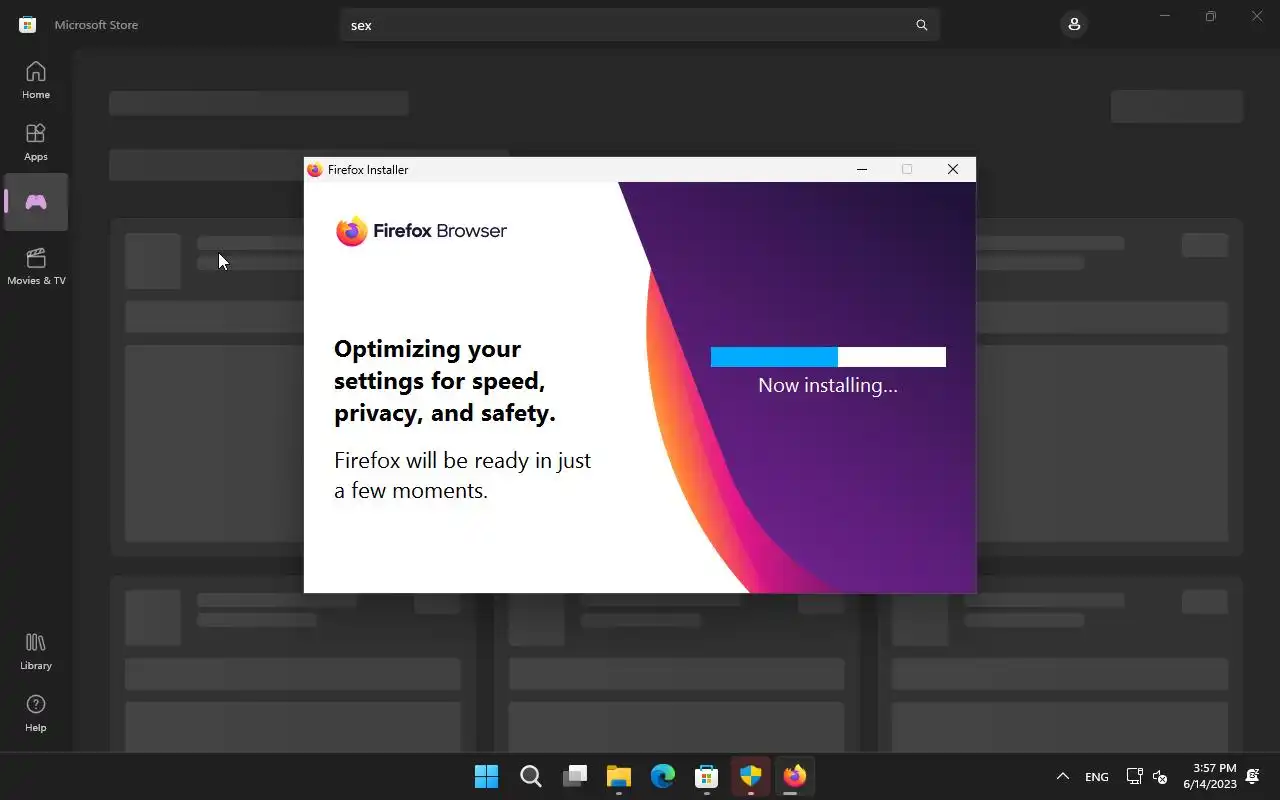Open Task View on taskbar
The width and height of the screenshot is (1280, 800).
point(575,776)
